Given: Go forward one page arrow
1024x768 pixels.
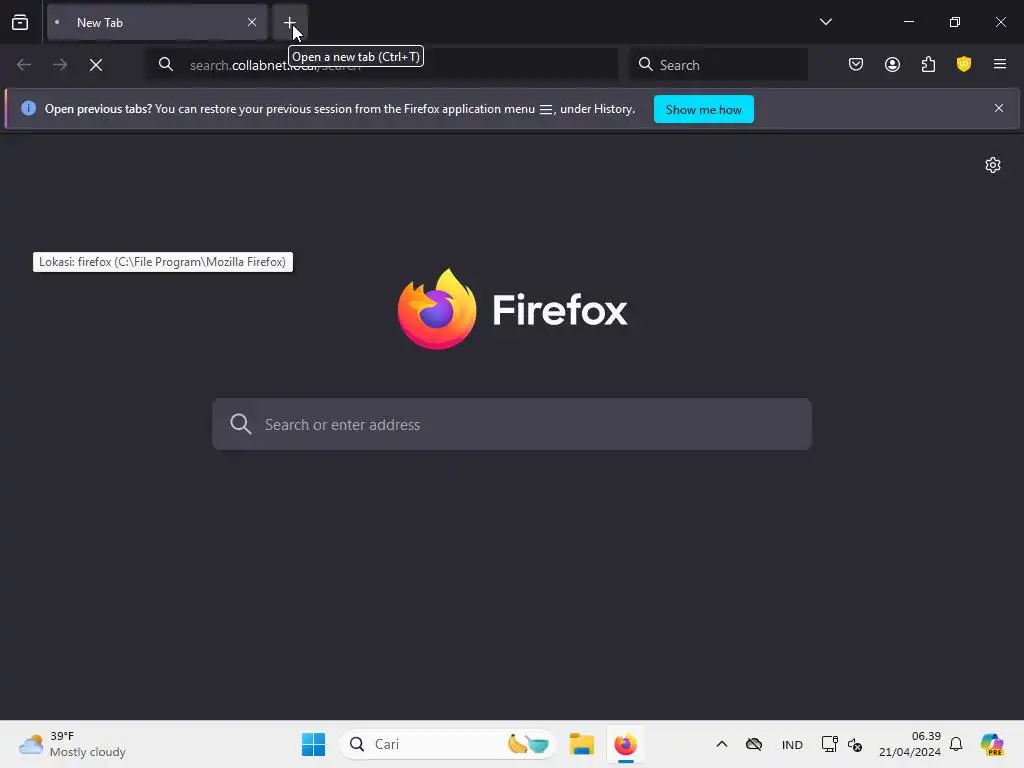Looking at the screenshot, I should coord(60,65).
